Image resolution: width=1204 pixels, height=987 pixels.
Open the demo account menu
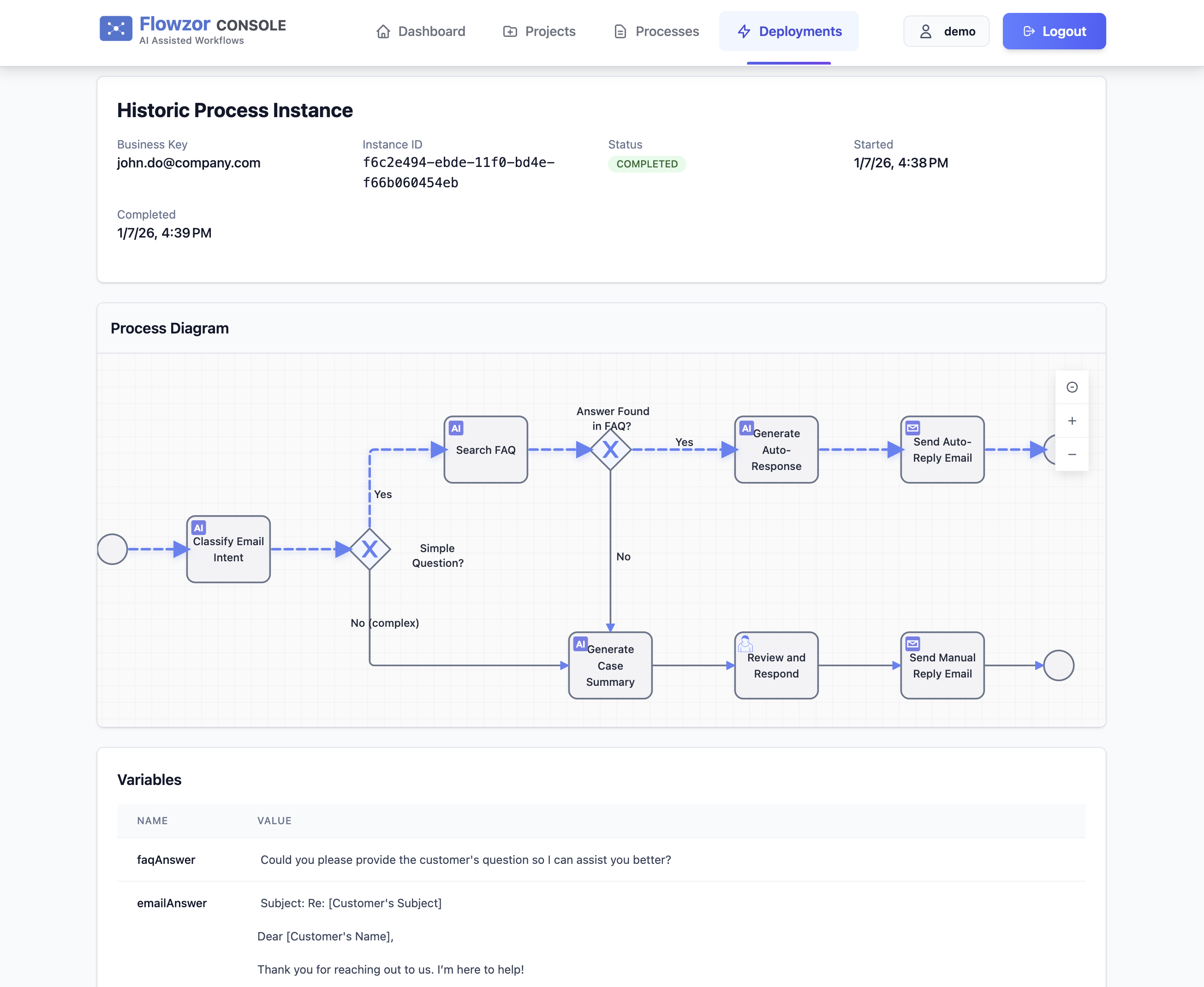point(946,31)
